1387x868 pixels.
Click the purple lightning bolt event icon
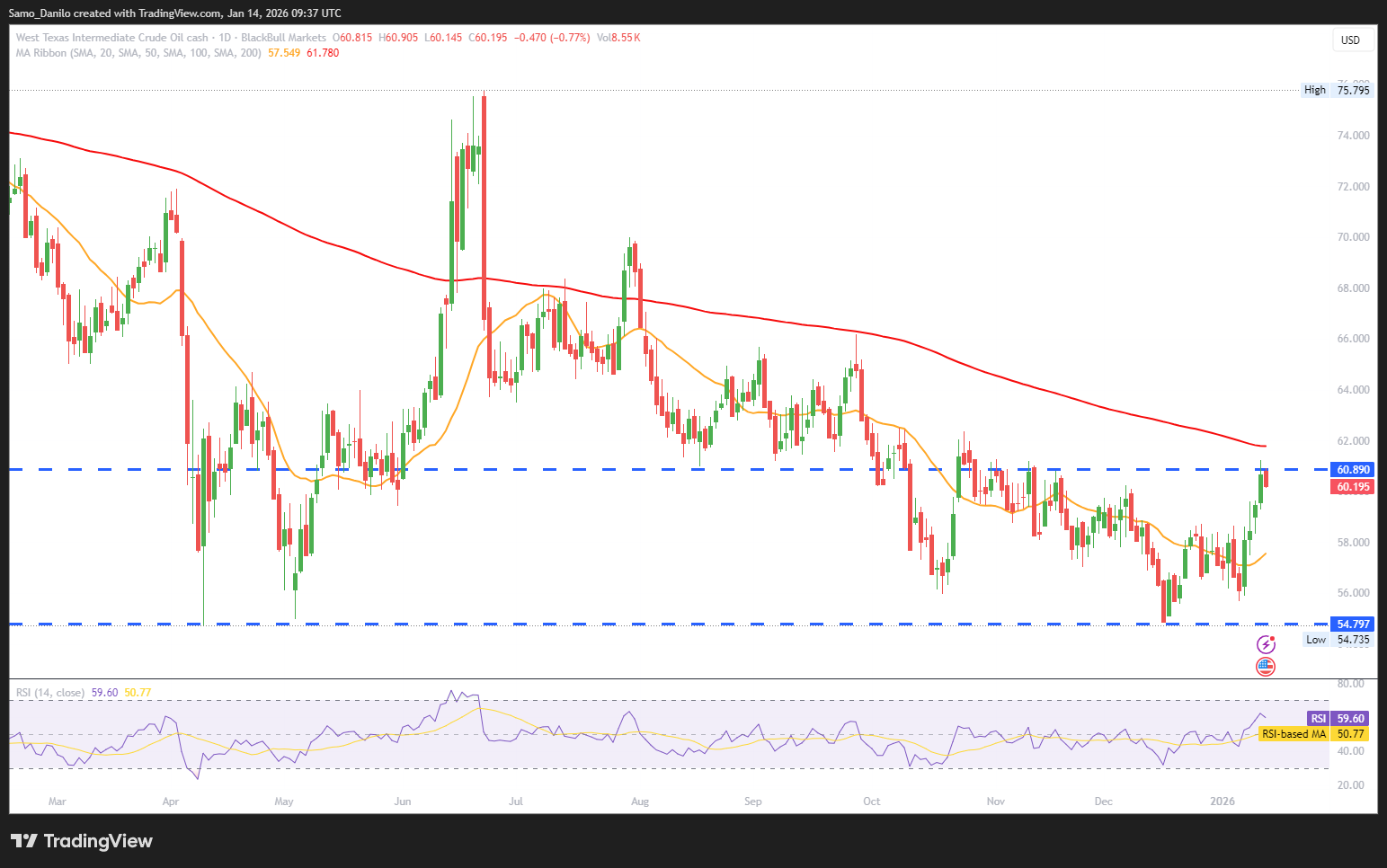point(1266,644)
